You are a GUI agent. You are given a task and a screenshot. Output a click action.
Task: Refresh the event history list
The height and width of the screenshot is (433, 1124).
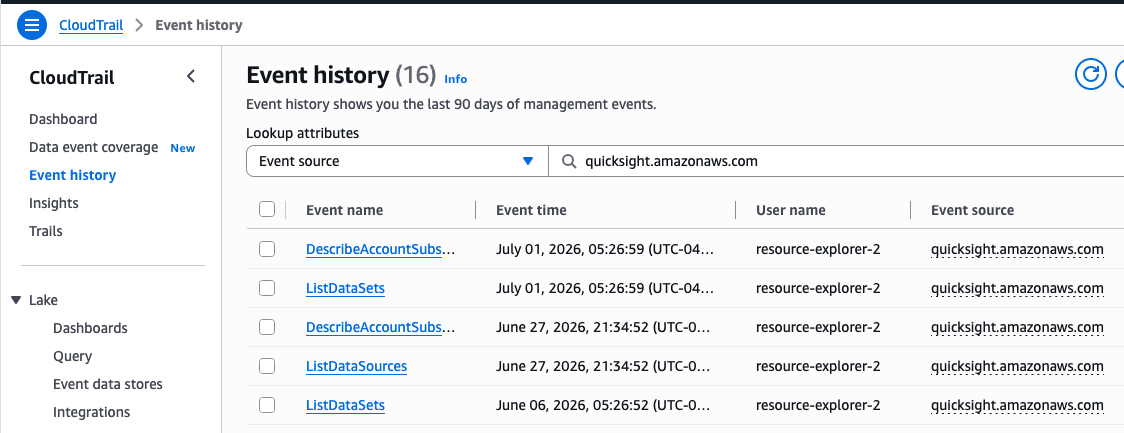coord(1090,74)
